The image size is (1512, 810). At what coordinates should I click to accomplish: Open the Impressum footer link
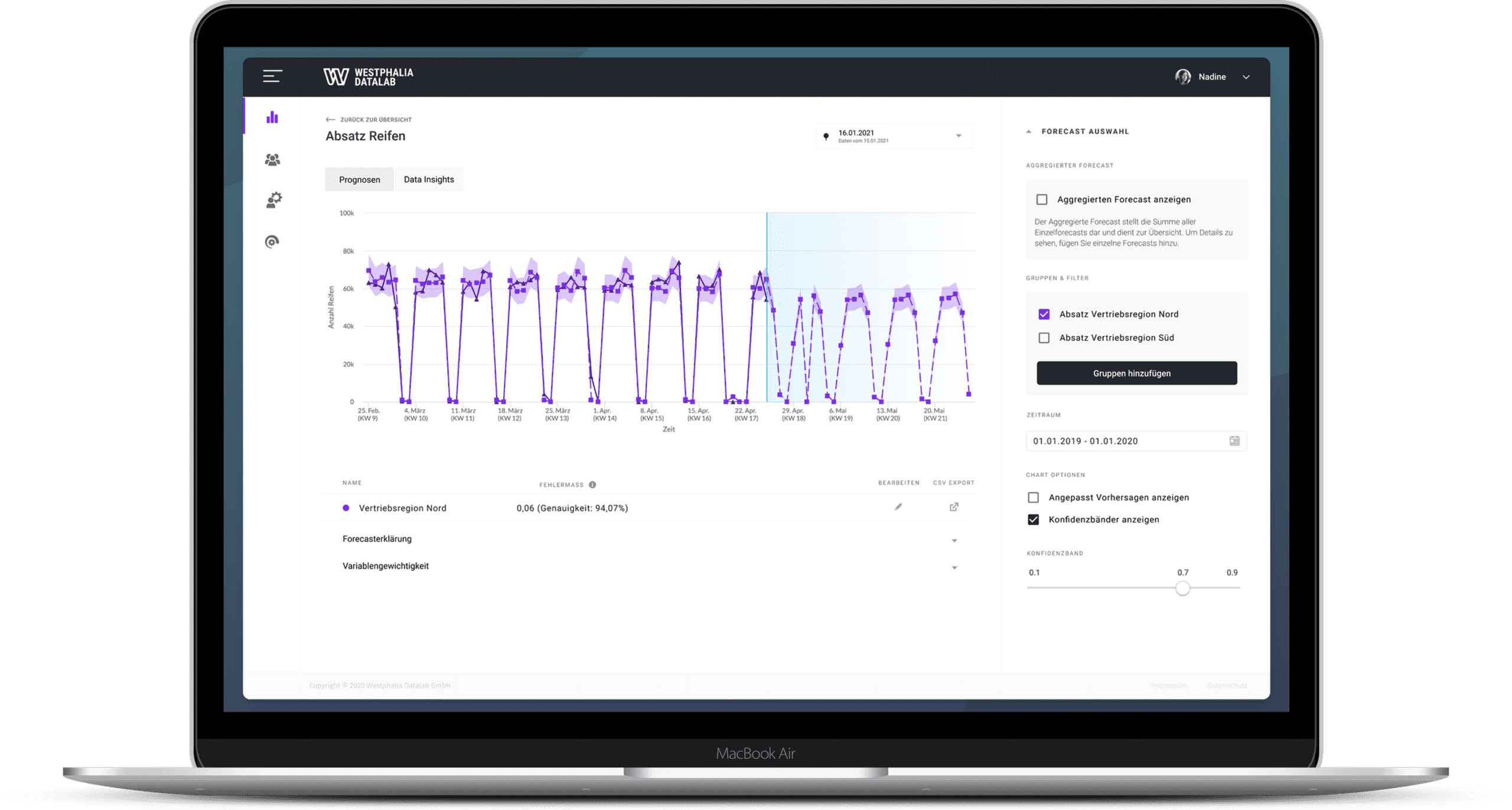click(1168, 685)
